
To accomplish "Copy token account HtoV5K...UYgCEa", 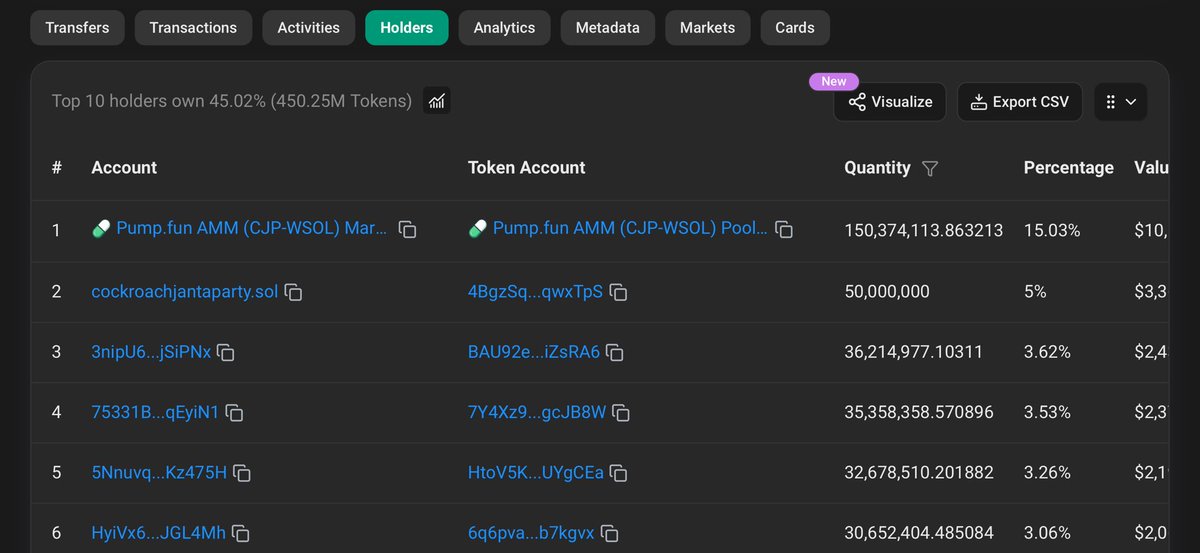I will [x=619, y=472].
